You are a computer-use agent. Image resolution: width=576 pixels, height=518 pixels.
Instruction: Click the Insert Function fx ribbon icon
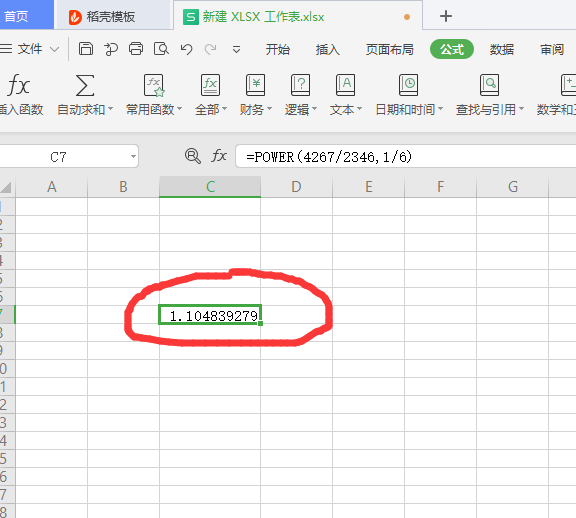click(18, 85)
